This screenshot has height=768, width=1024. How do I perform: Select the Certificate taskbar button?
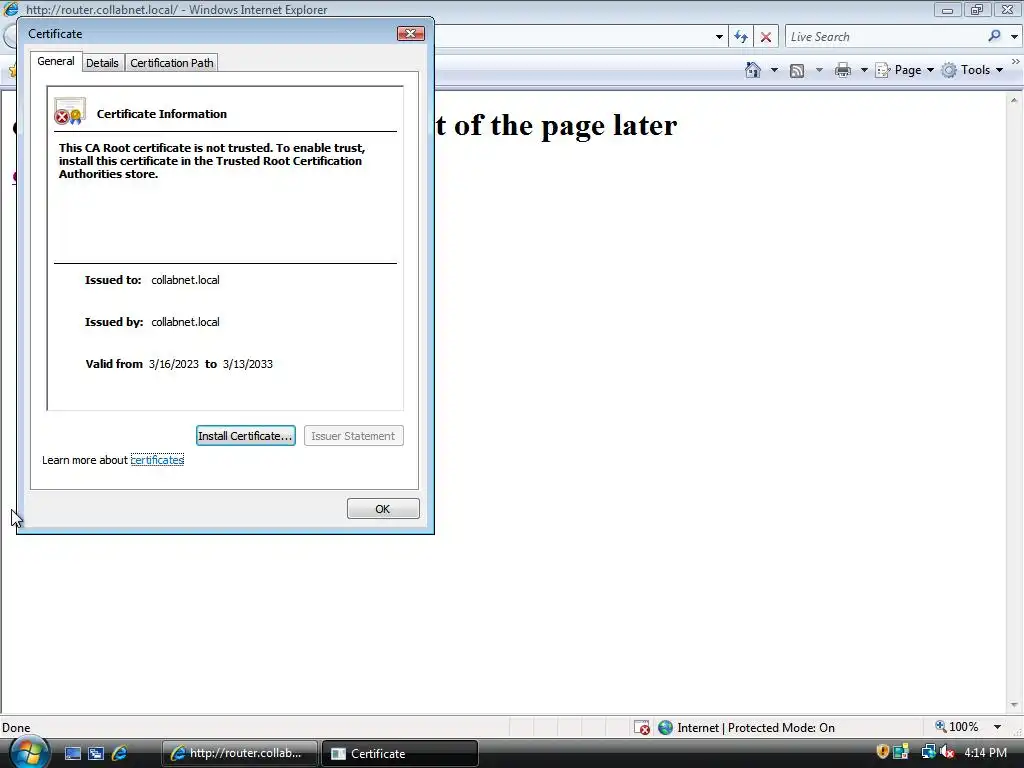(x=400, y=754)
